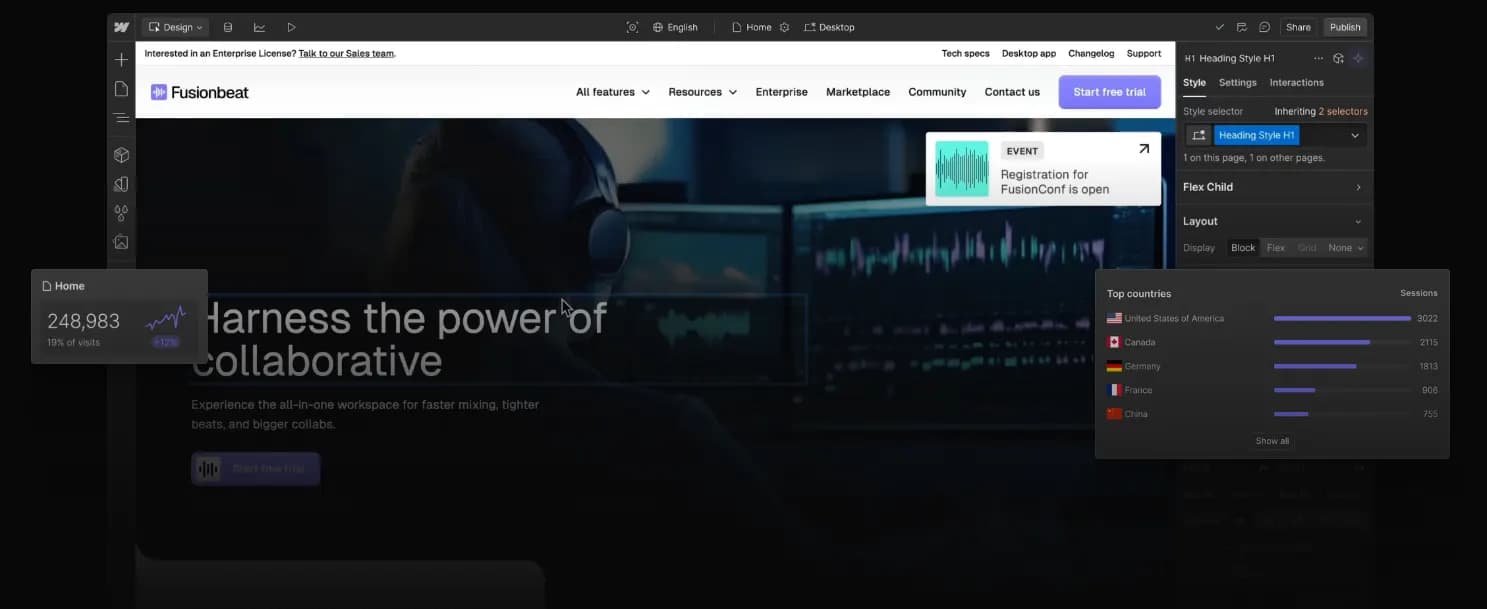Viewport: 1487px width, 609px height.
Task: Open Heading Style H1 more options
Action: pyautogui.click(x=1318, y=59)
